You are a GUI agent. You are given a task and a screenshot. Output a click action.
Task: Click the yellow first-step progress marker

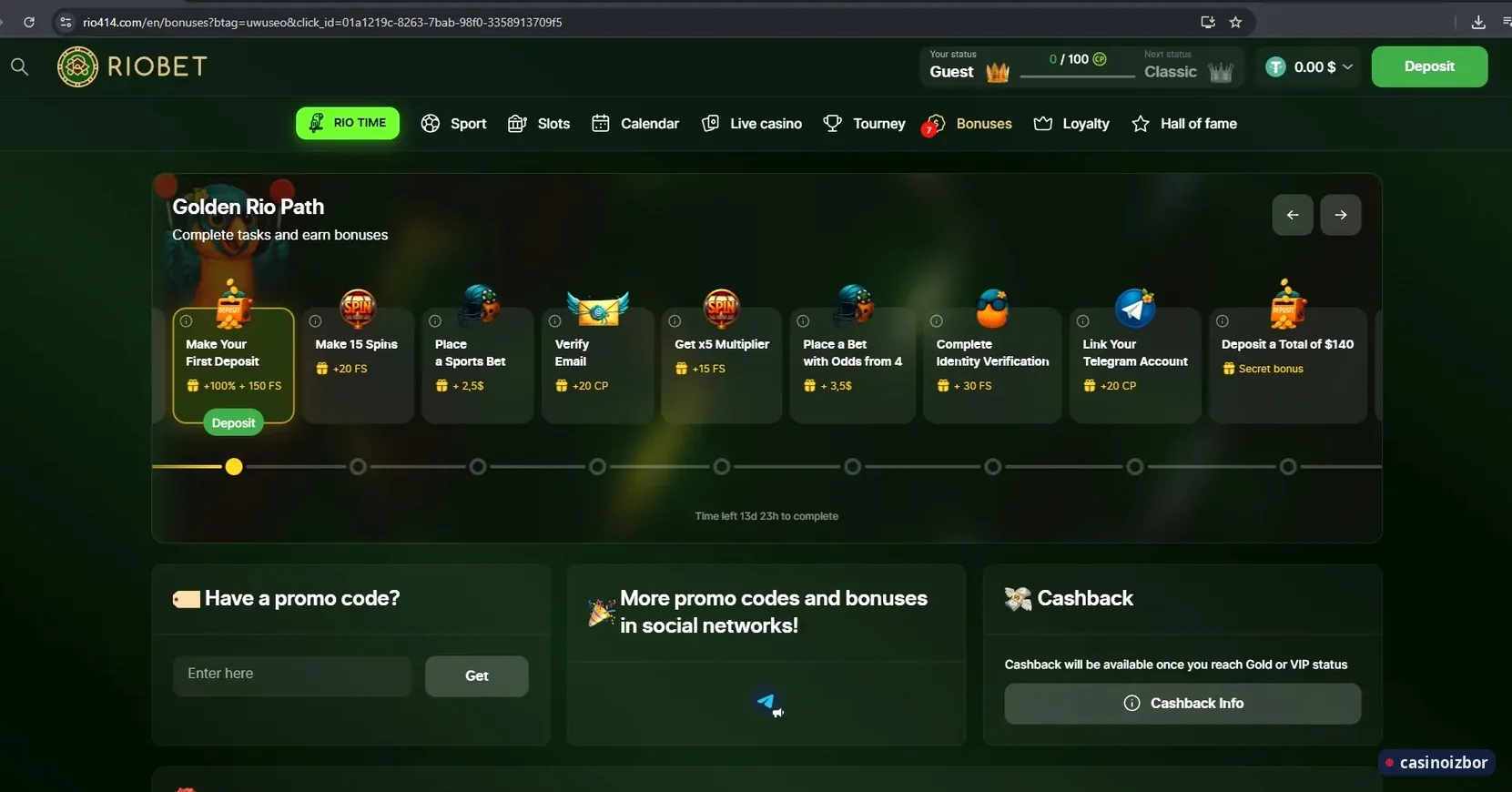pos(234,467)
